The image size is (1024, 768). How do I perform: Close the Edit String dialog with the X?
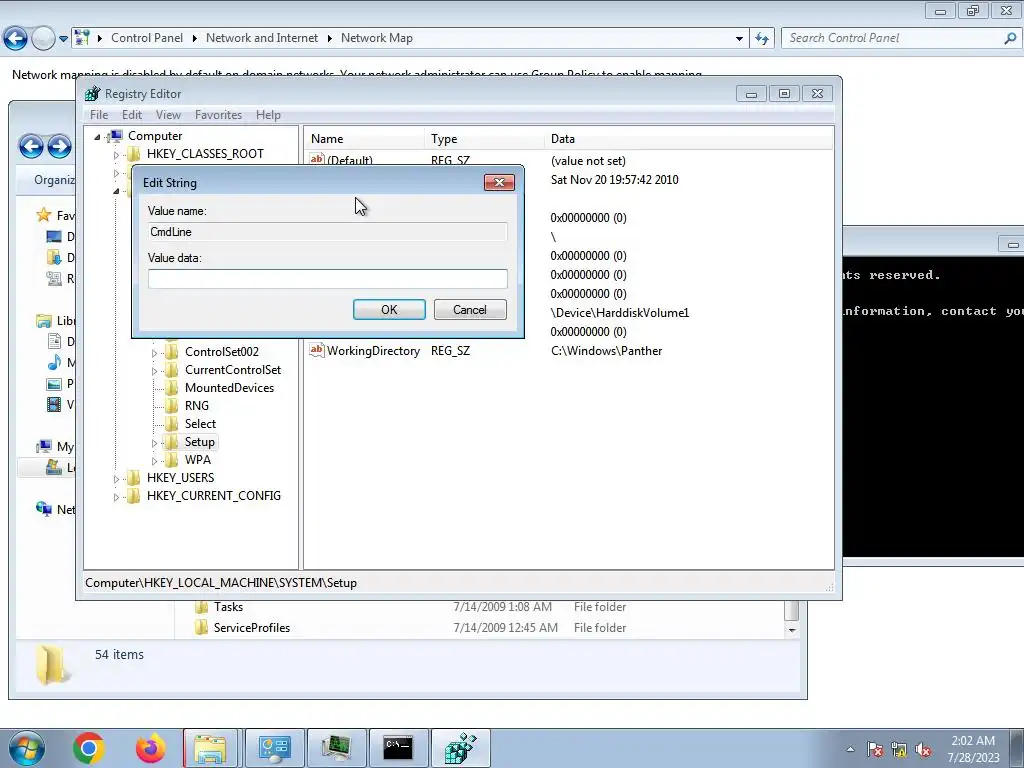click(x=499, y=182)
